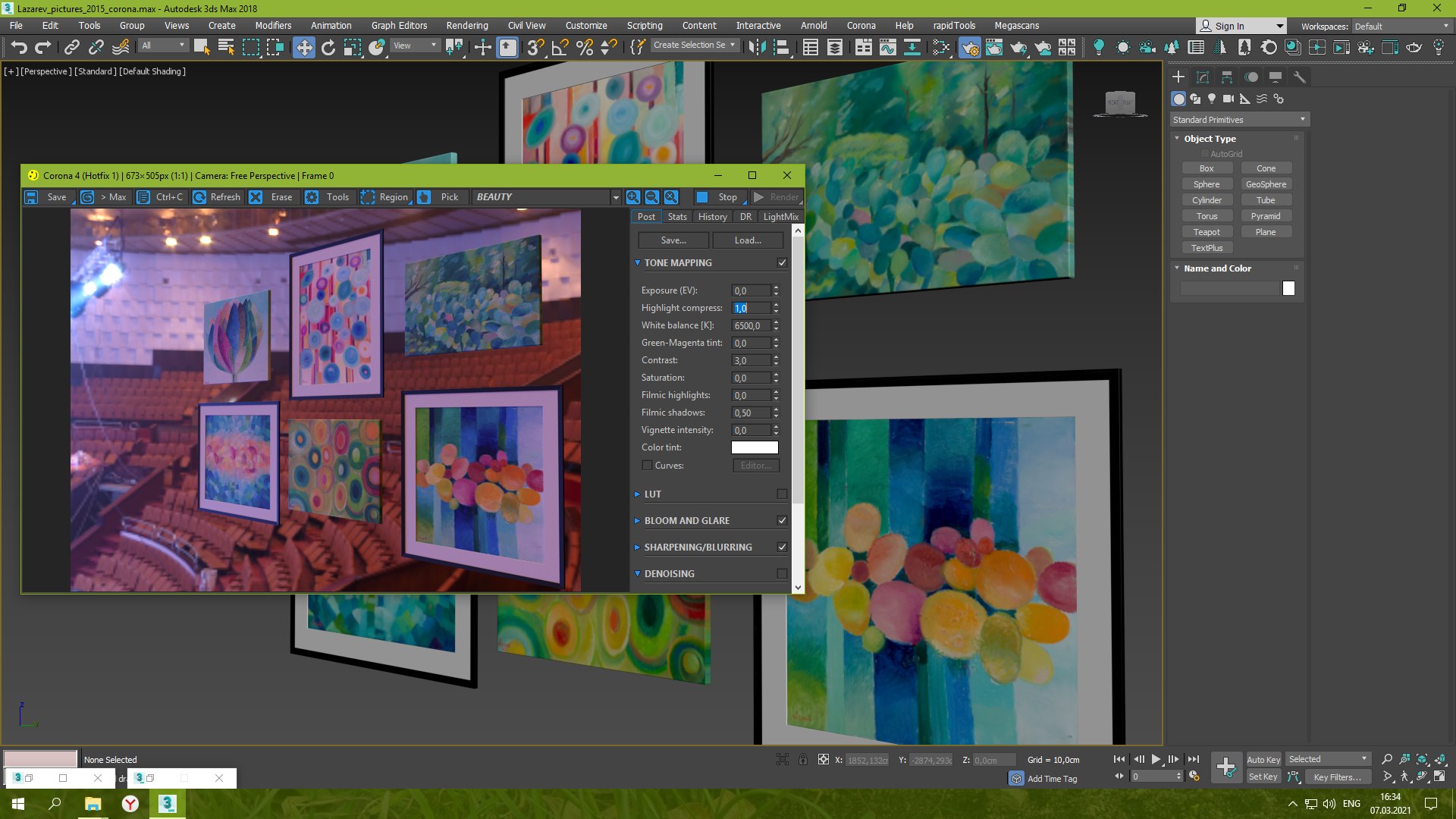1456x819 pixels.
Task: Open the Utilities command panel
Action: (1300, 77)
